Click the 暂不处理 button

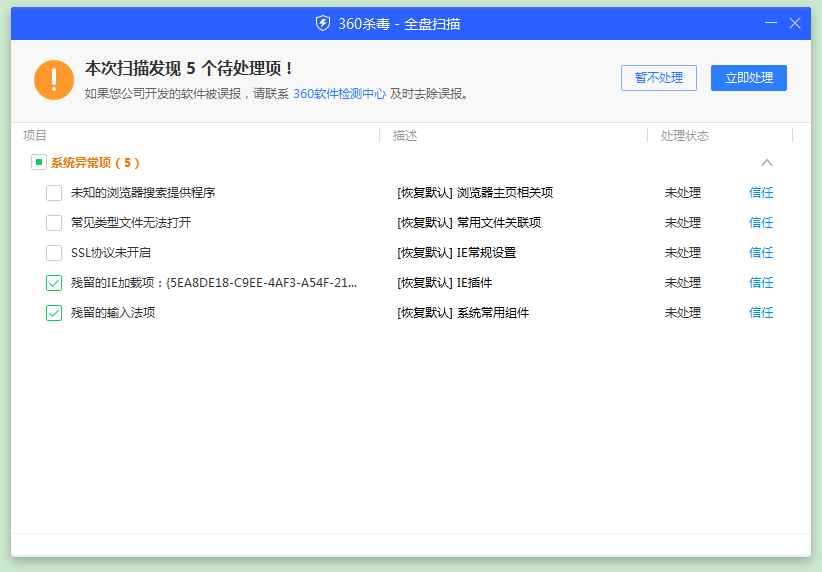pos(658,78)
